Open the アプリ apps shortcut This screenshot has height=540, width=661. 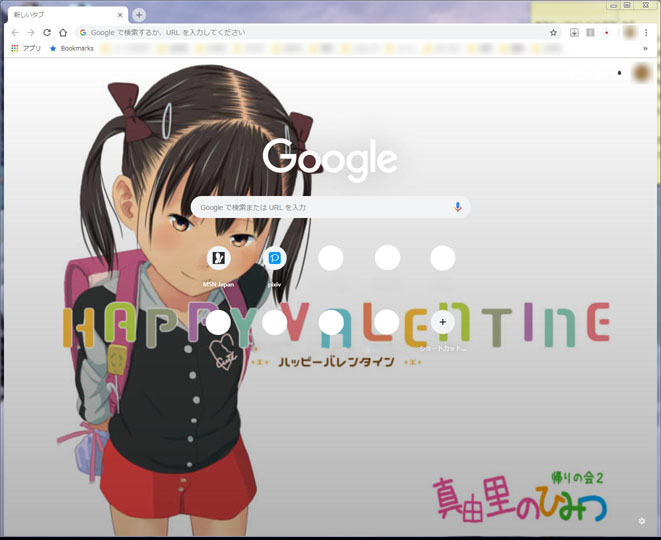[x=26, y=48]
